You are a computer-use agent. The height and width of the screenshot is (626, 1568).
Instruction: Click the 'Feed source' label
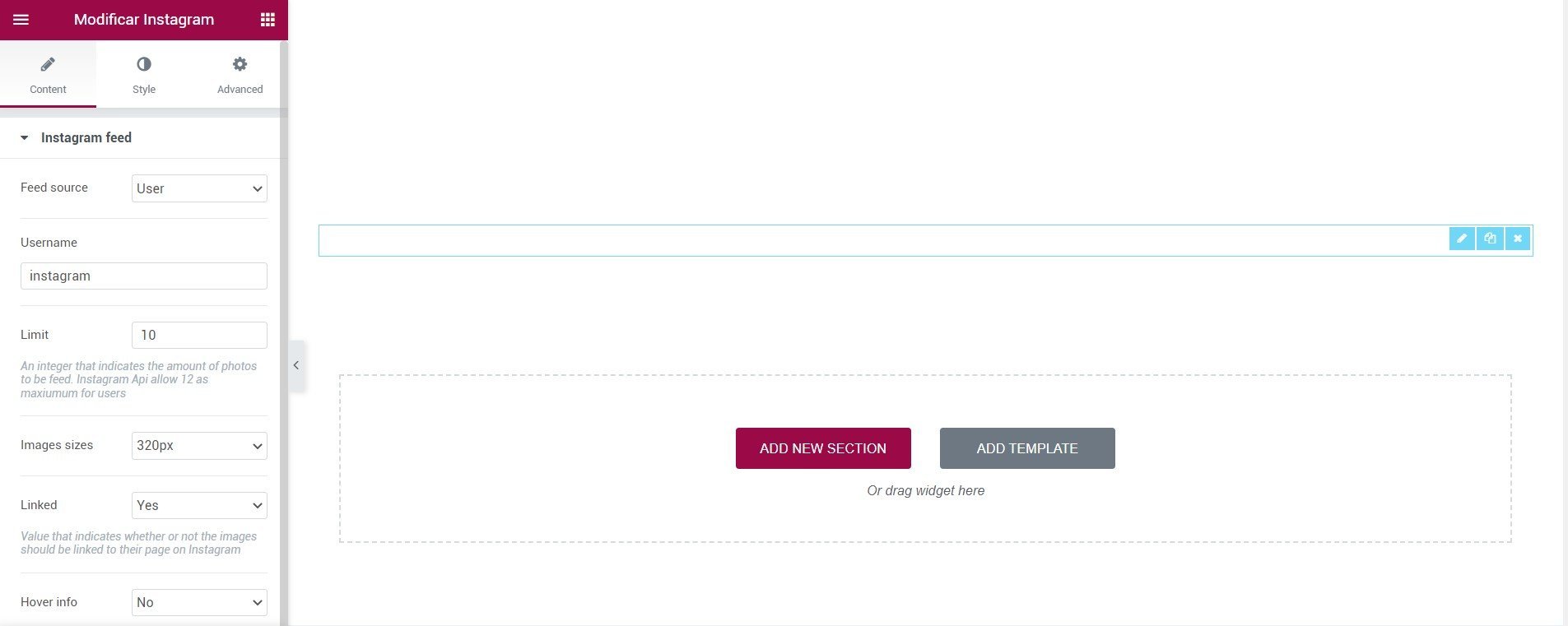pyautogui.click(x=54, y=188)
